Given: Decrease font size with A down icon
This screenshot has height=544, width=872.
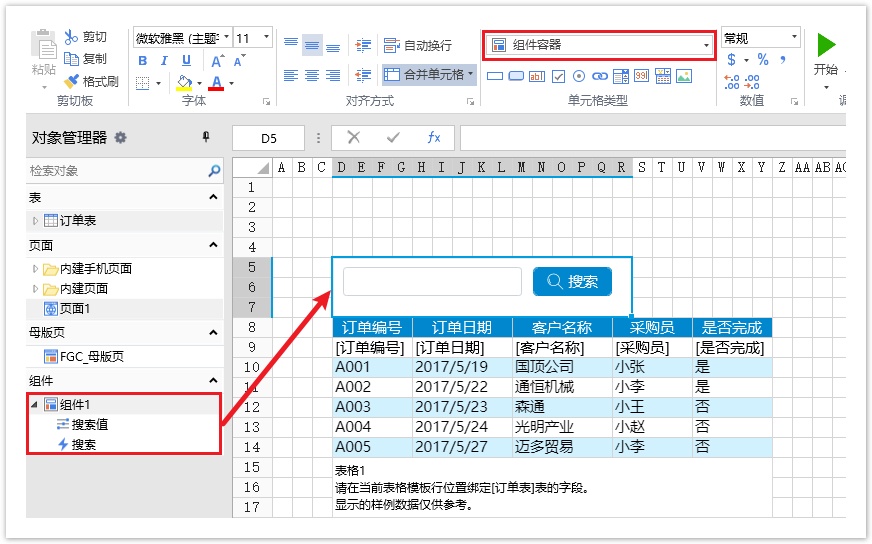Looking at the screenshot, I should click(240, 61).
